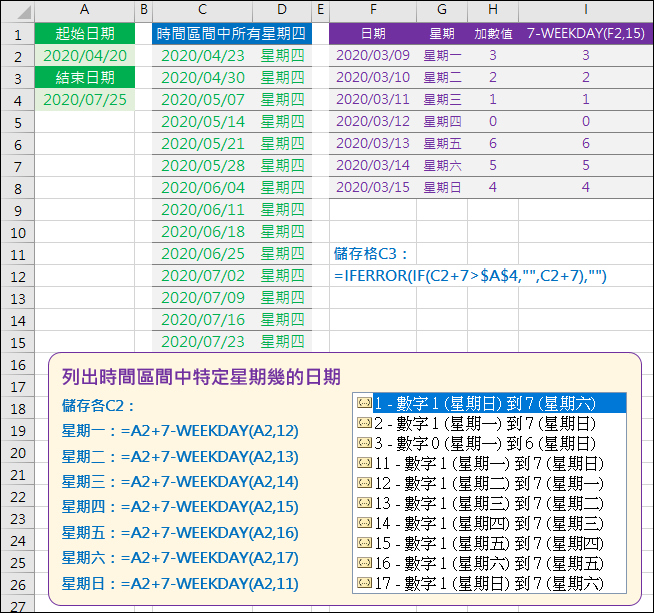
Task: Select column G header
Action: click(x=442, y=10)
